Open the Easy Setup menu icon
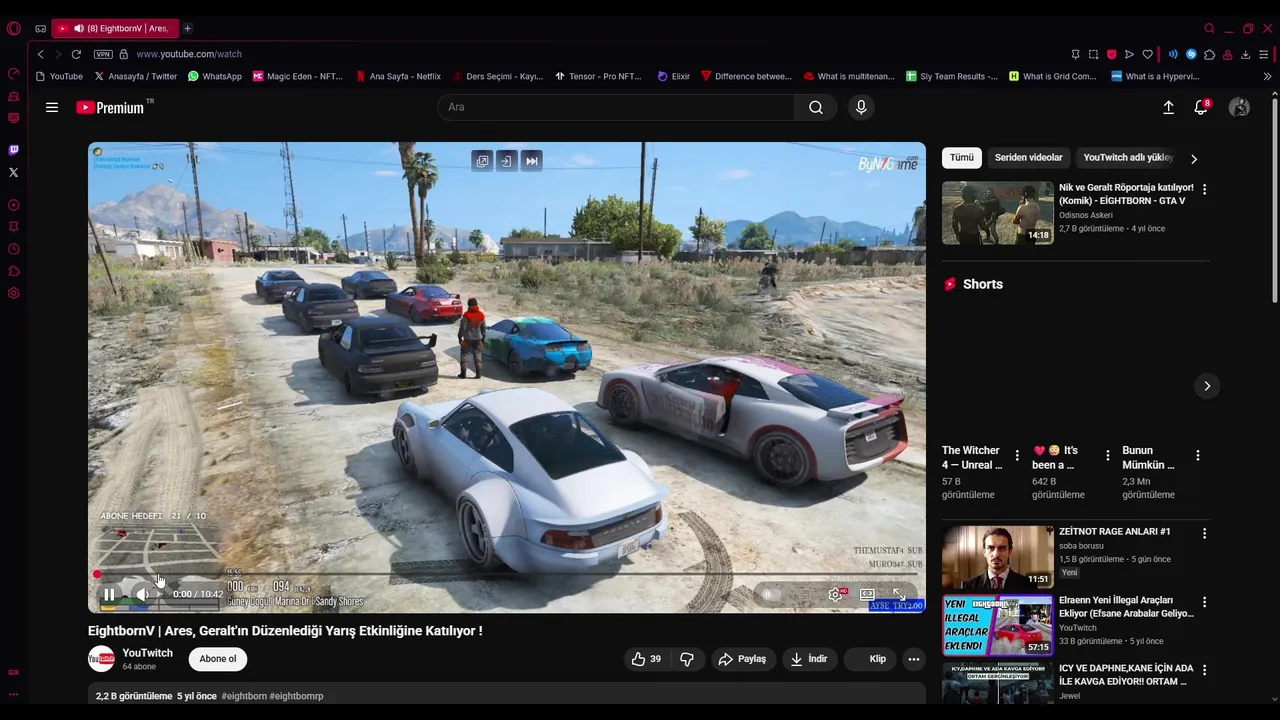The width and height of the screenshot is (1280, 720). tap(1264, 54)
